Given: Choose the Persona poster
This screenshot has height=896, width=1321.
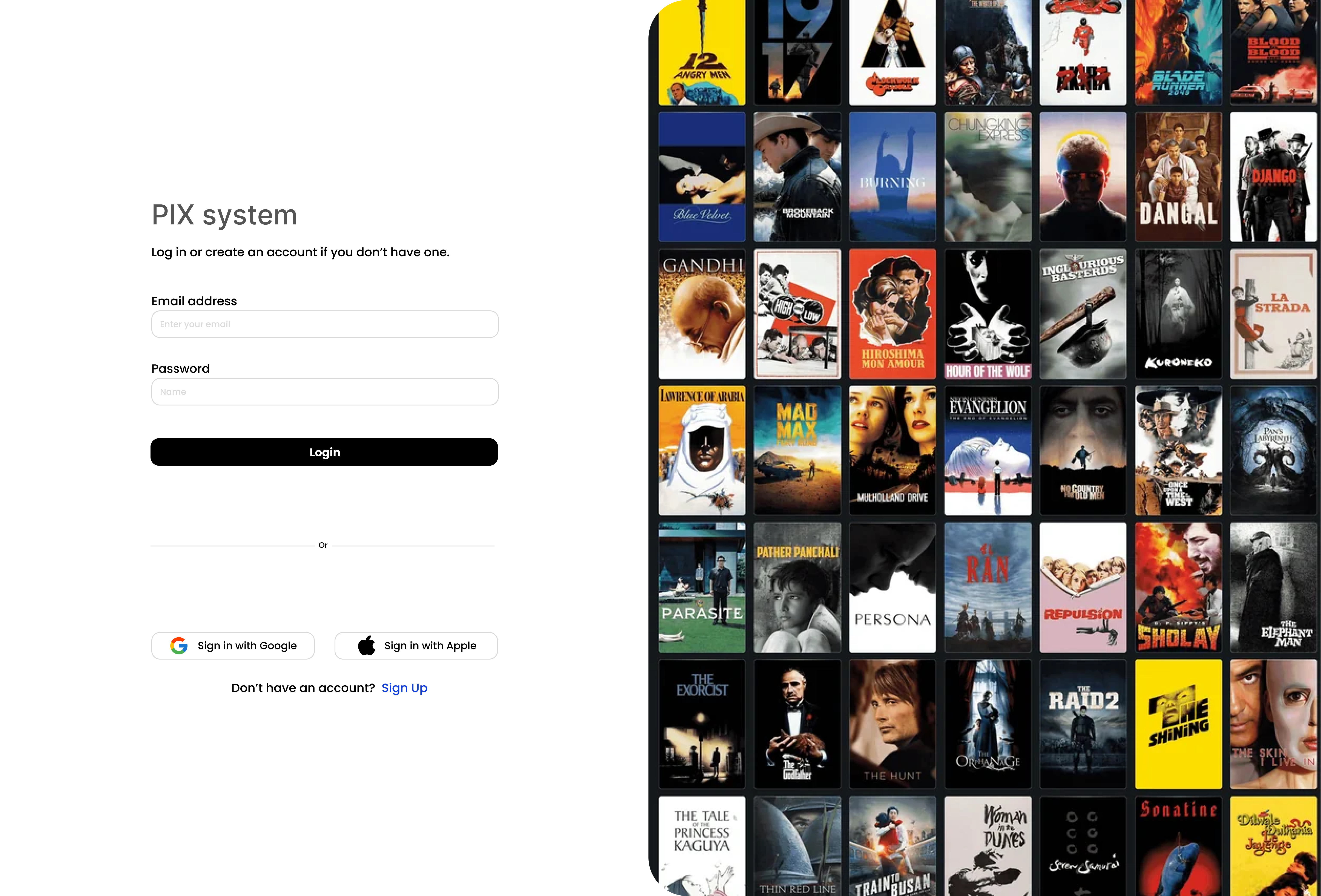Looking at the screenshot, I should 892,588.
